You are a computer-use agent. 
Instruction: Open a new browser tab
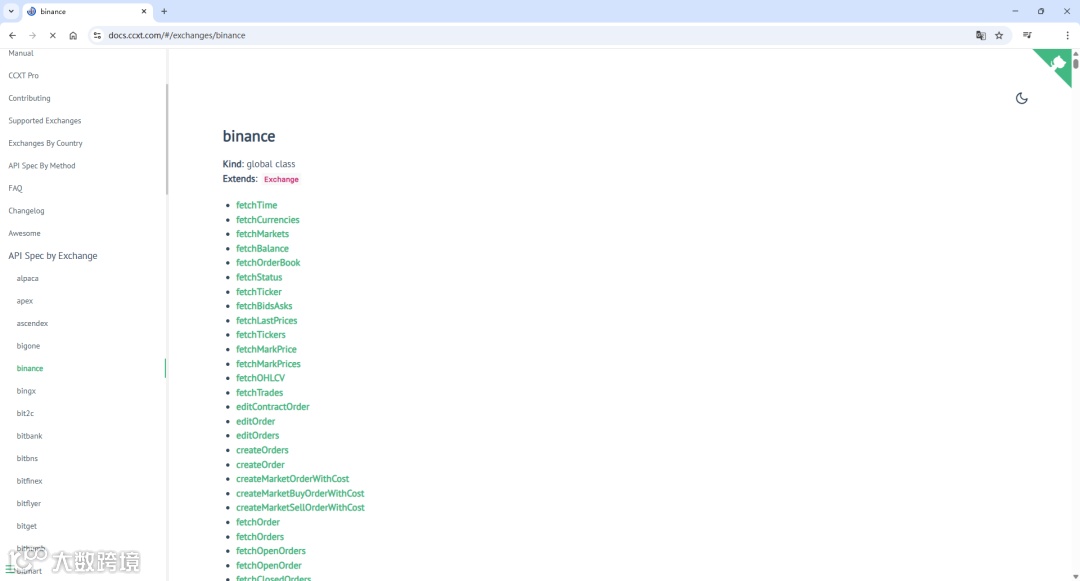coord(164,11)
